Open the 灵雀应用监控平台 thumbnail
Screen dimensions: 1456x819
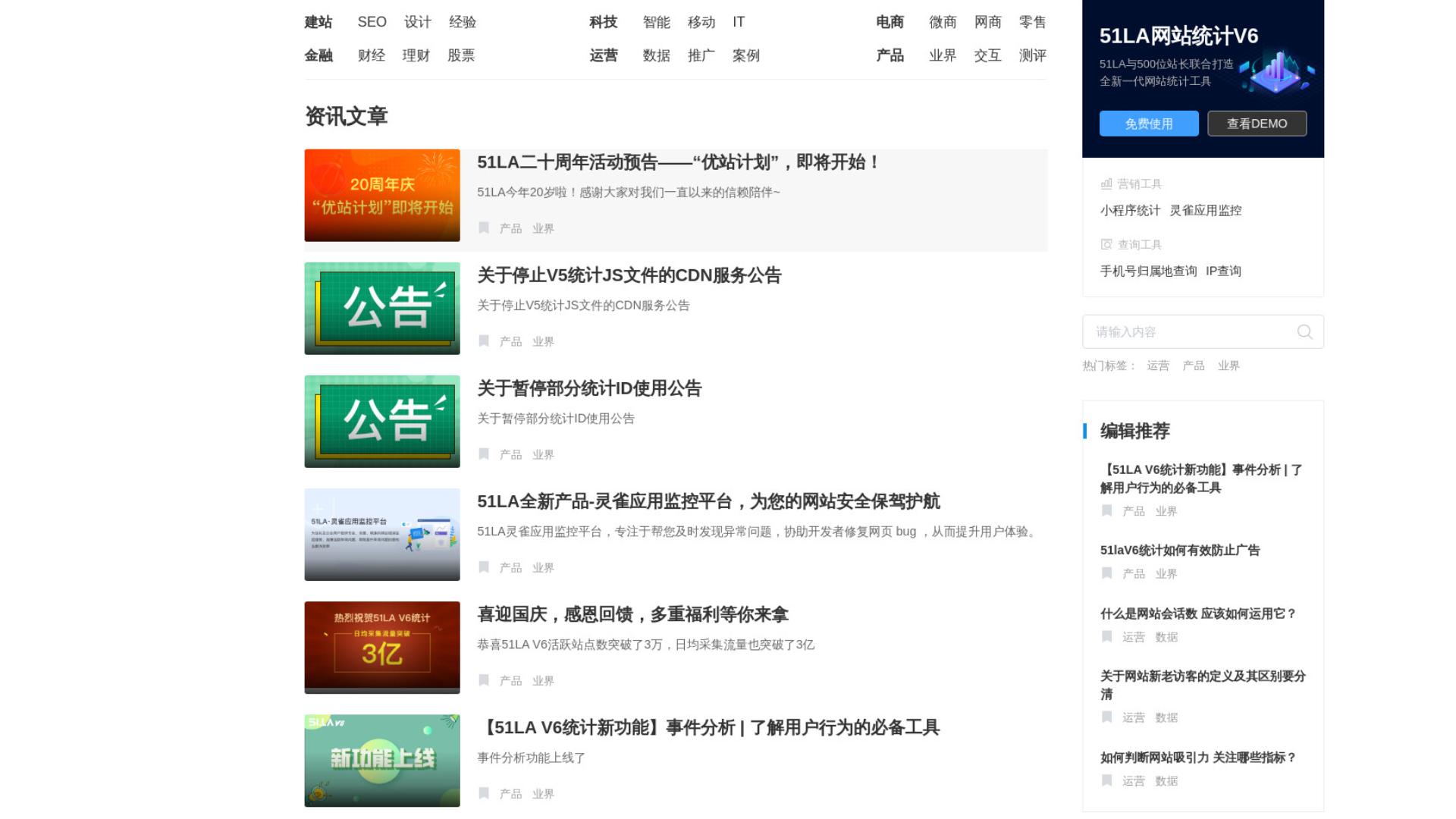pos(382,535)
